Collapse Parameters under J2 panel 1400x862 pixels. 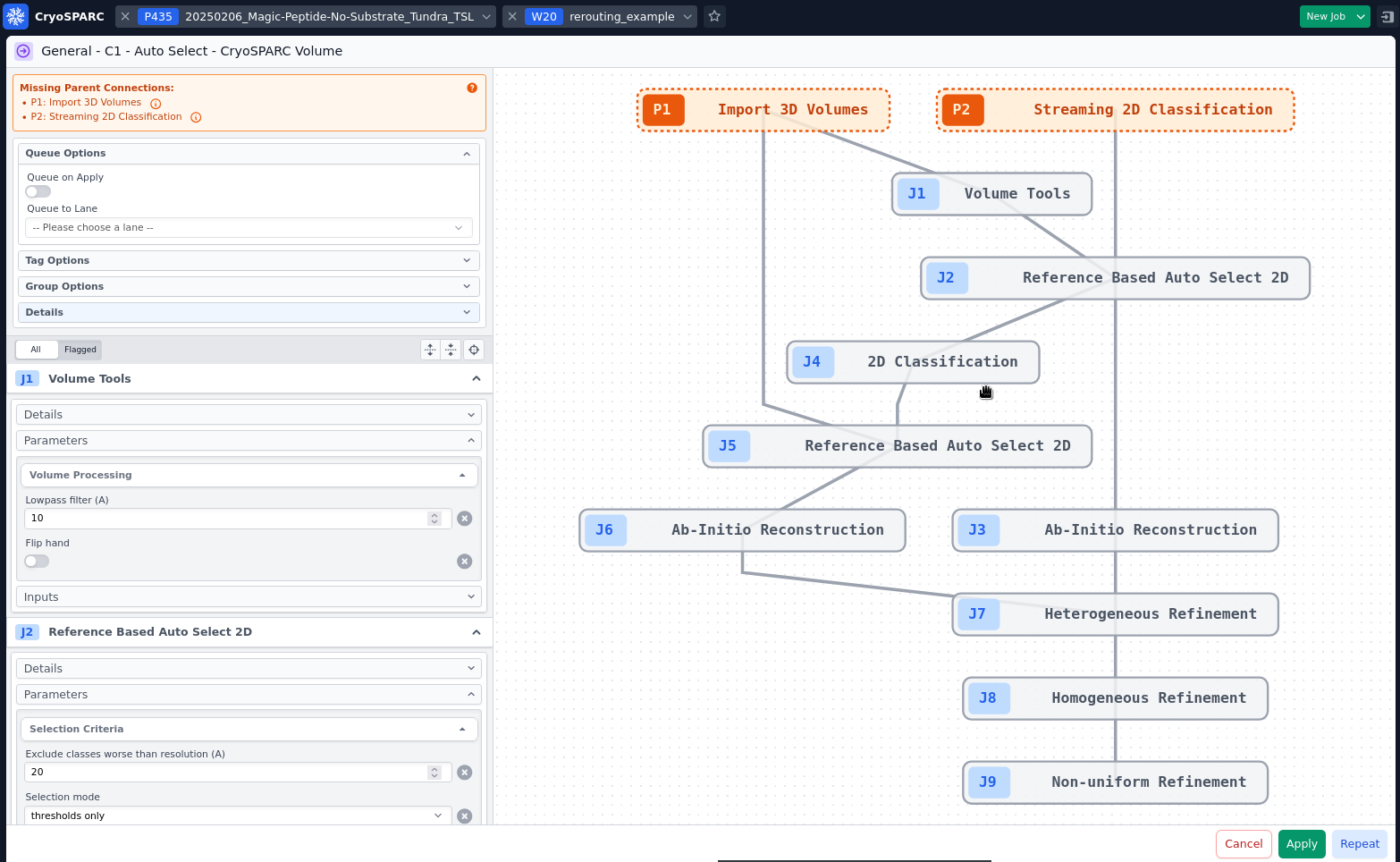(249, 695)
